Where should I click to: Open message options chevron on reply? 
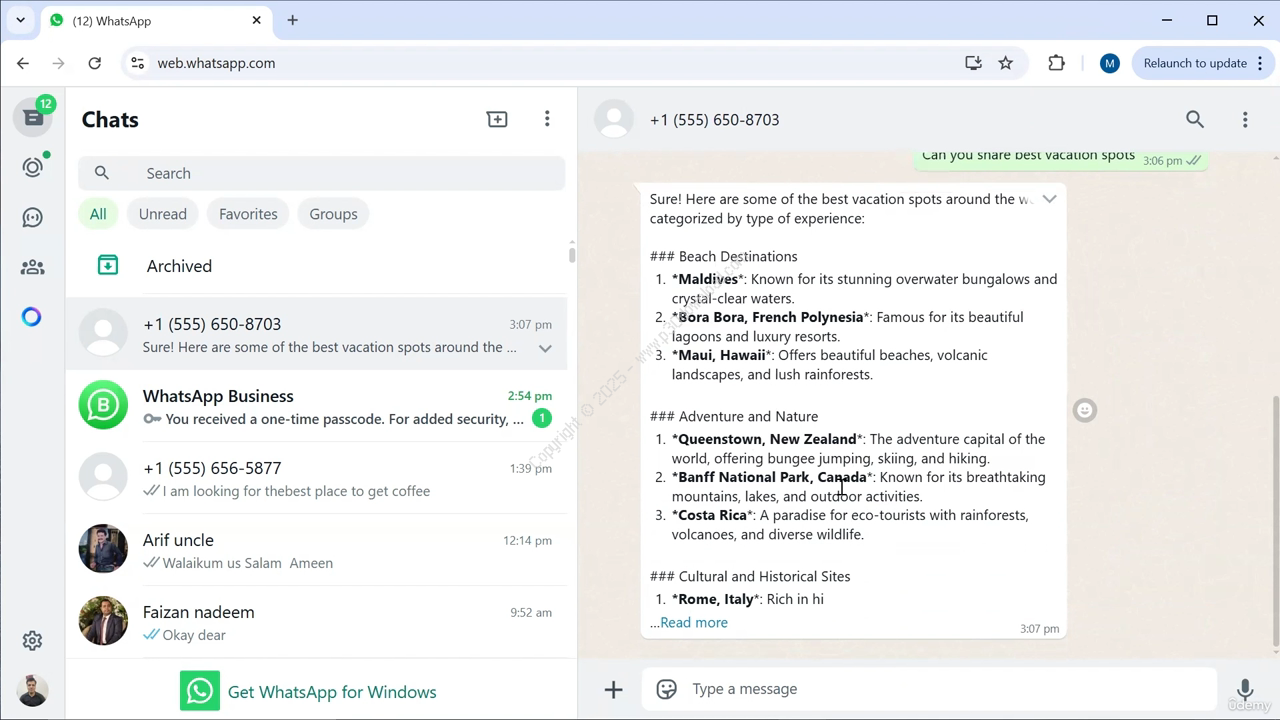pyautogui.click(x=1049, y=199)
